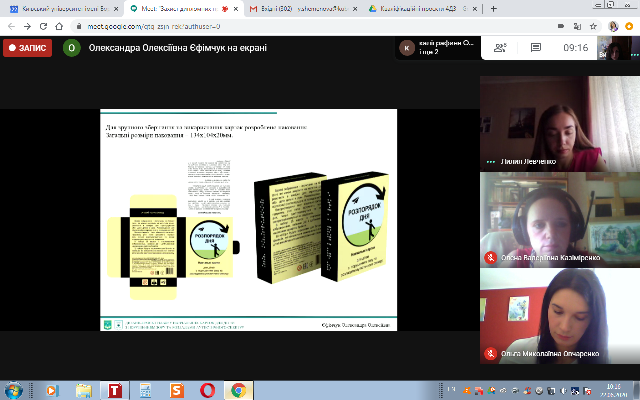This screenshot has height=400, width=640.
Task: Open the camera permission icon in address bar
Action: (561, 27)
